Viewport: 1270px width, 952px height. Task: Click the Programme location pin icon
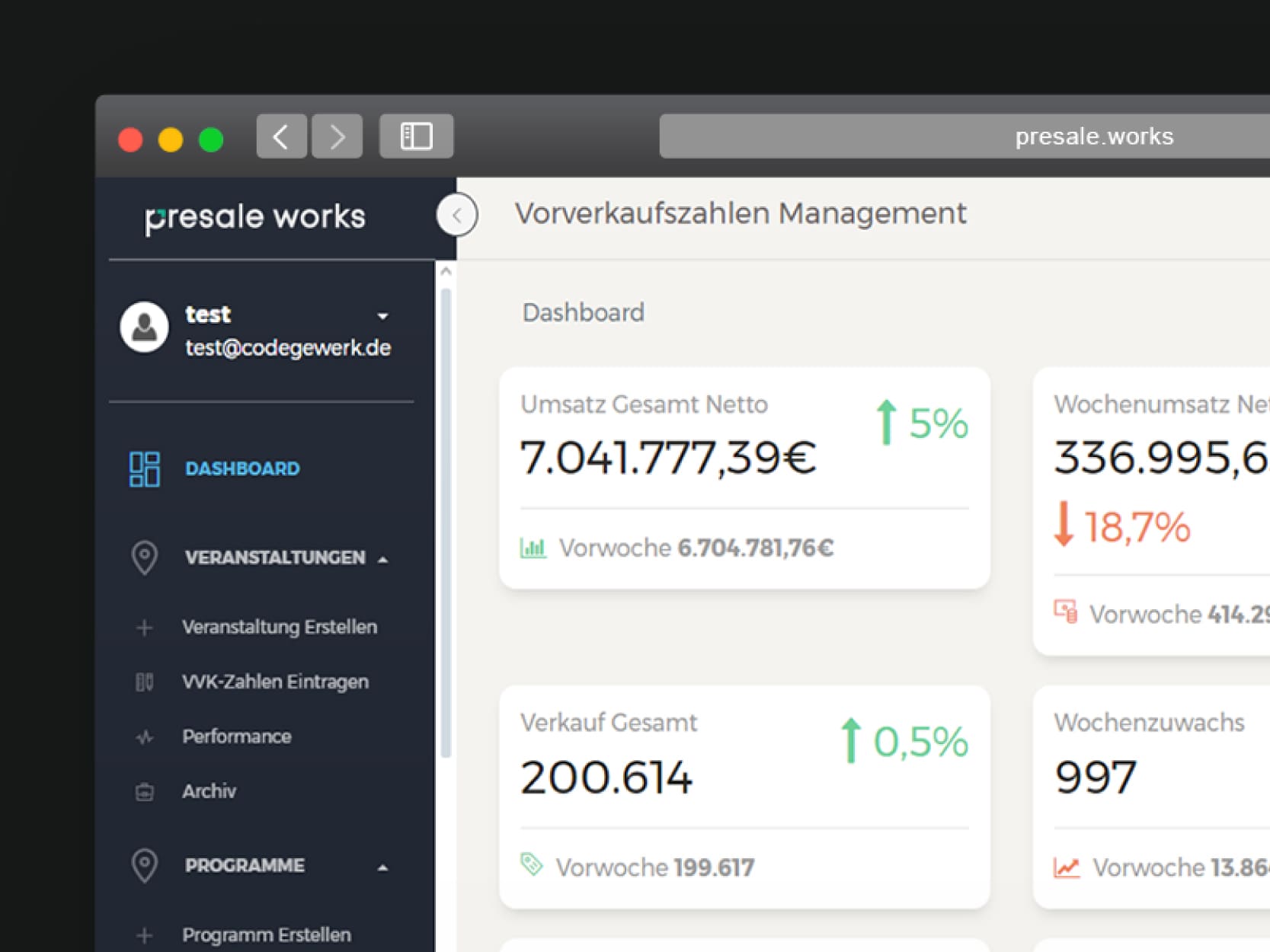[x=144, y=866]
